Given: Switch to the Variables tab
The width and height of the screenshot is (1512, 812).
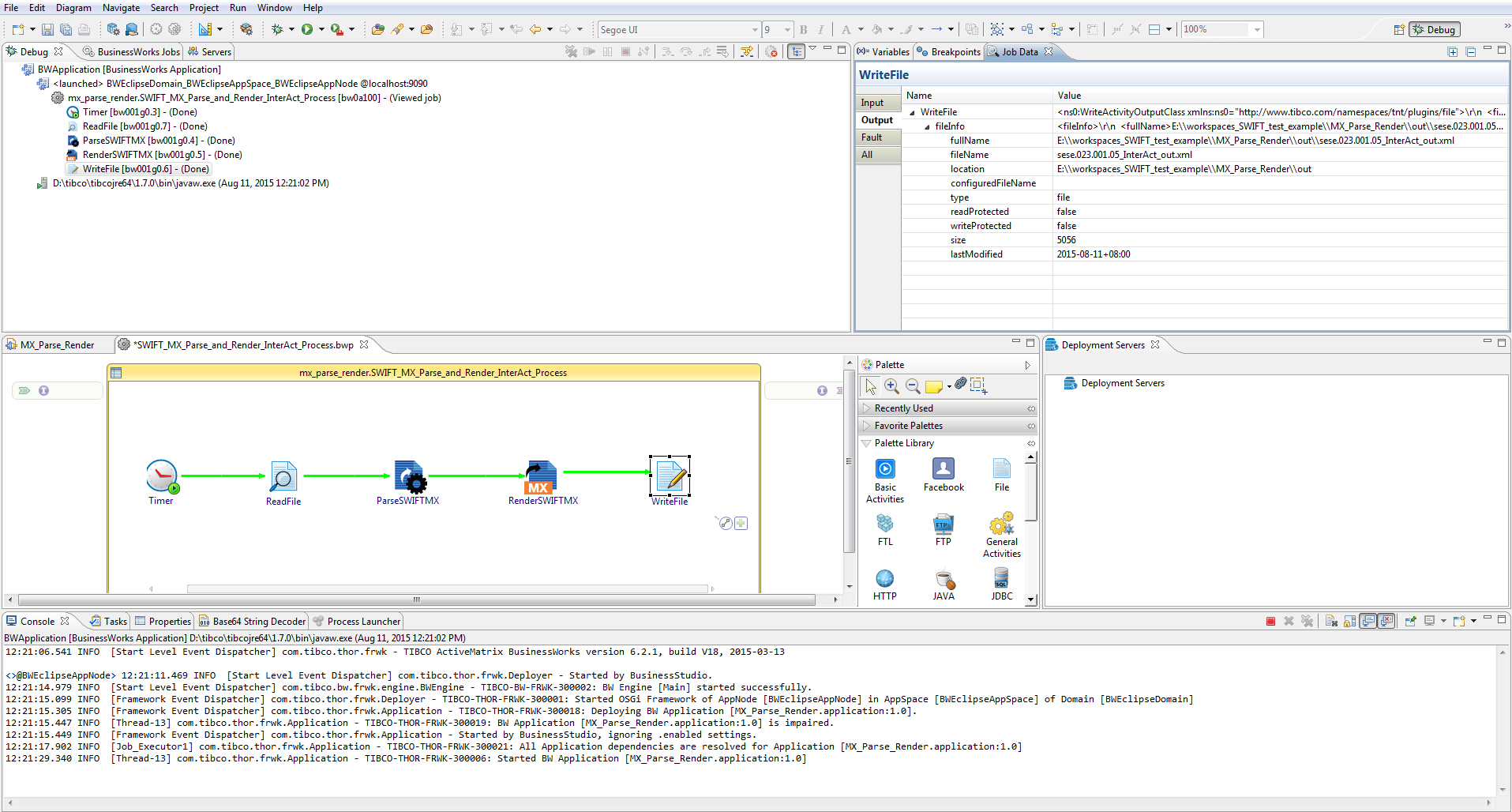Looking at the screenshot, I should [884, 51].
